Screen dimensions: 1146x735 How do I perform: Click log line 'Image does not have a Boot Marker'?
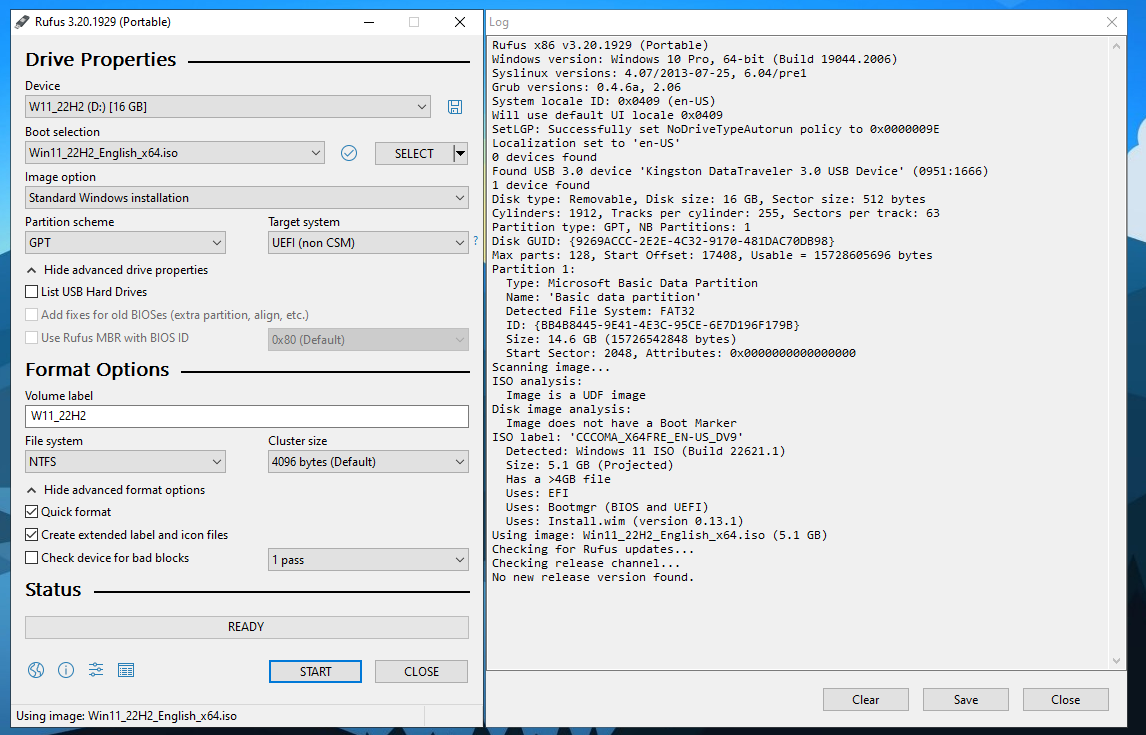(x=621, y=424)
